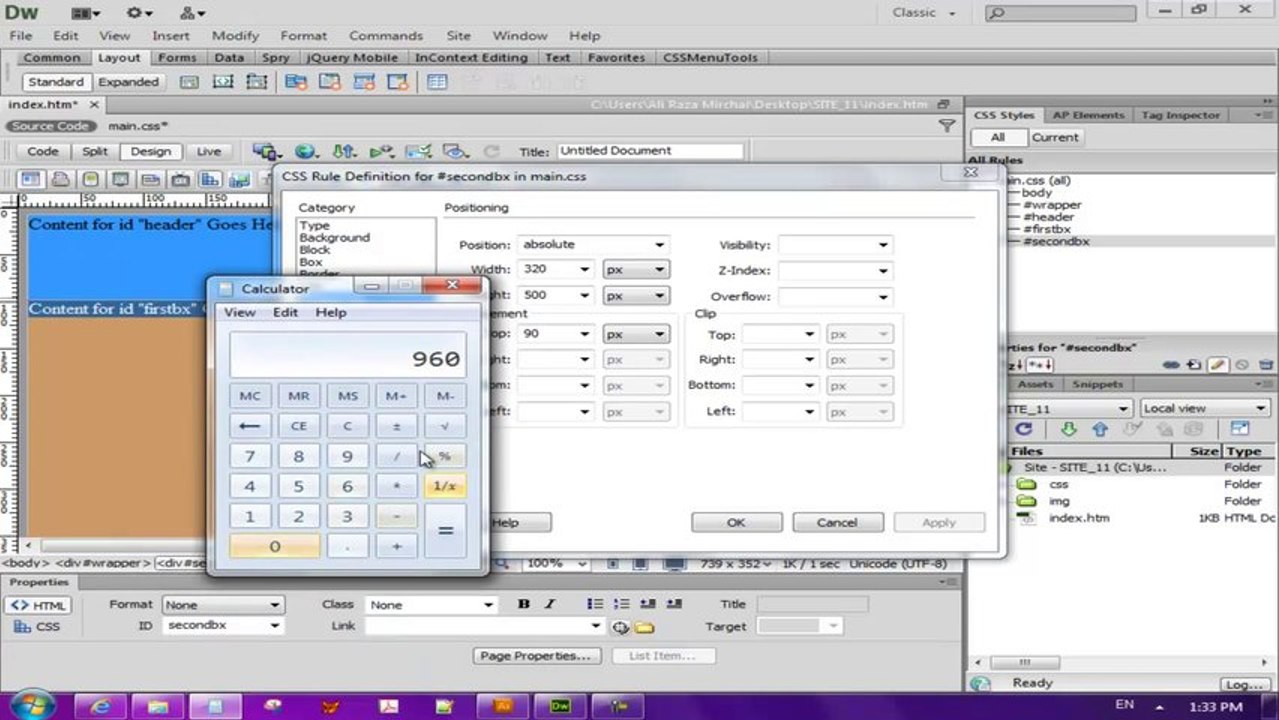Viewport: 1279px width, 720px height.
Task: Click the filter funnel icon near document tab
Action: tap(946, 126)
